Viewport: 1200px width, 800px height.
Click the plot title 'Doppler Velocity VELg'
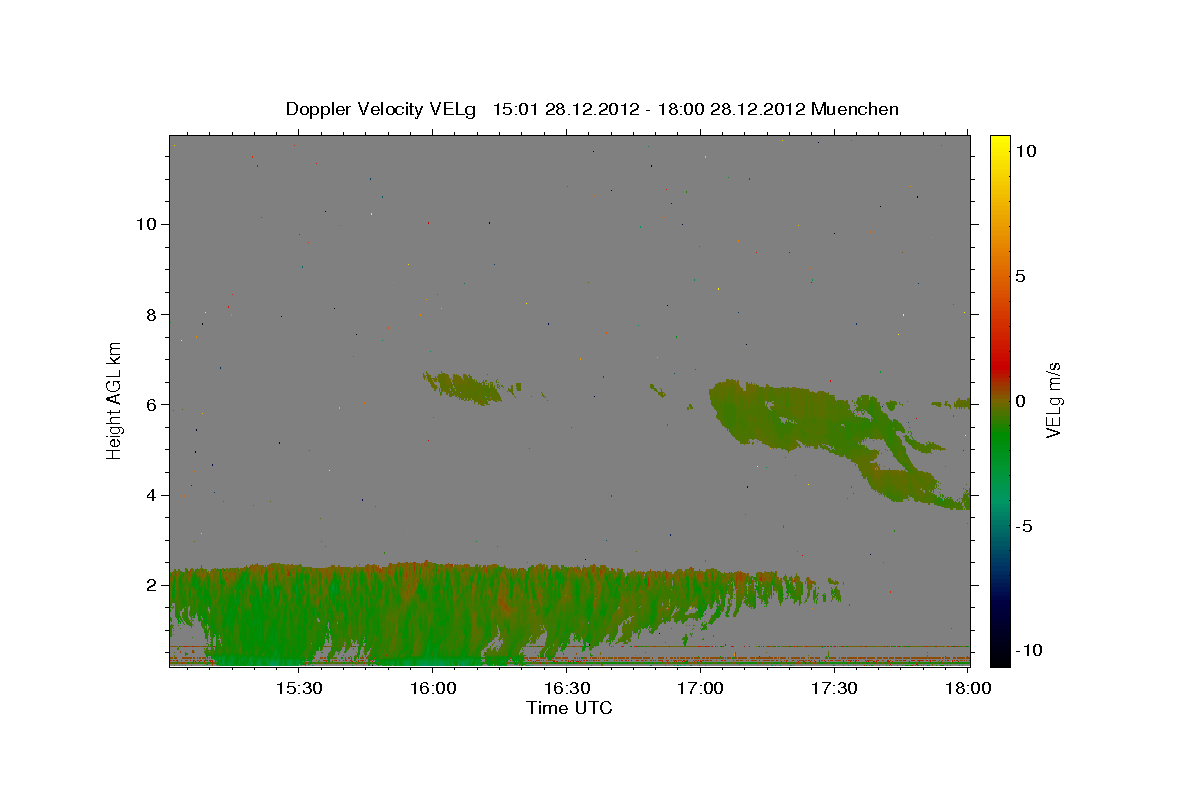pyautogui.click(x=383, y=109)
